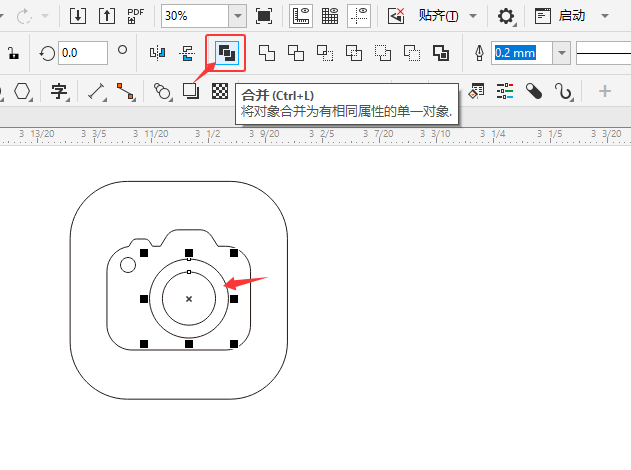The height and width of the screenshot is (470, 631).
Task: Click the plus quick-customize button
Action: (x=604, y=91)
